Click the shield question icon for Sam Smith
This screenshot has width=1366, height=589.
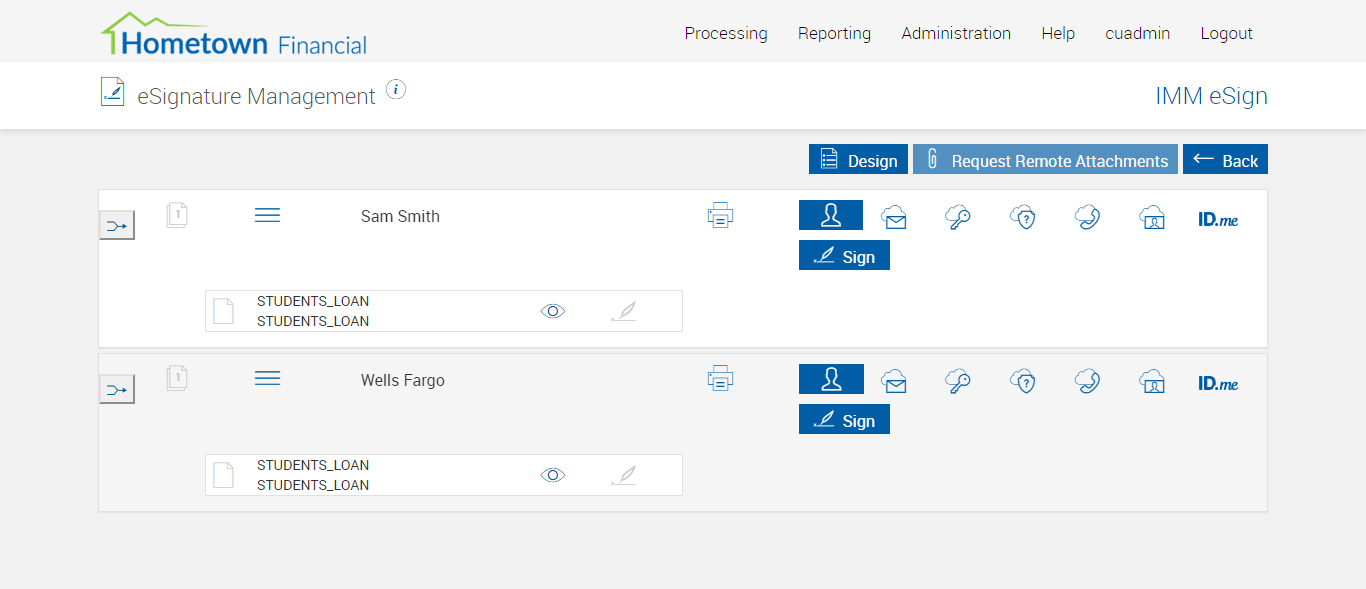[1022, 217]
